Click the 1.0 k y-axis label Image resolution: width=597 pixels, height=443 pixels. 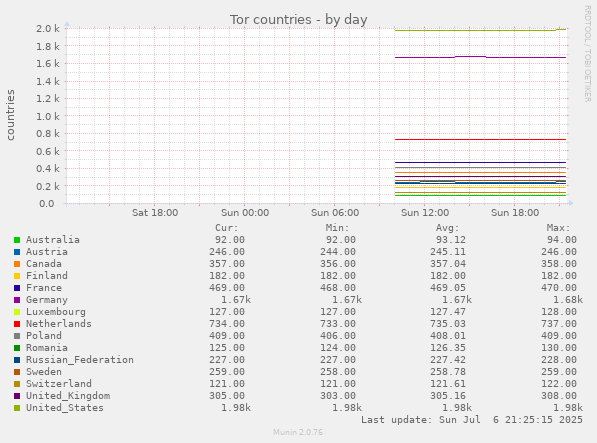tap(48, 116)
